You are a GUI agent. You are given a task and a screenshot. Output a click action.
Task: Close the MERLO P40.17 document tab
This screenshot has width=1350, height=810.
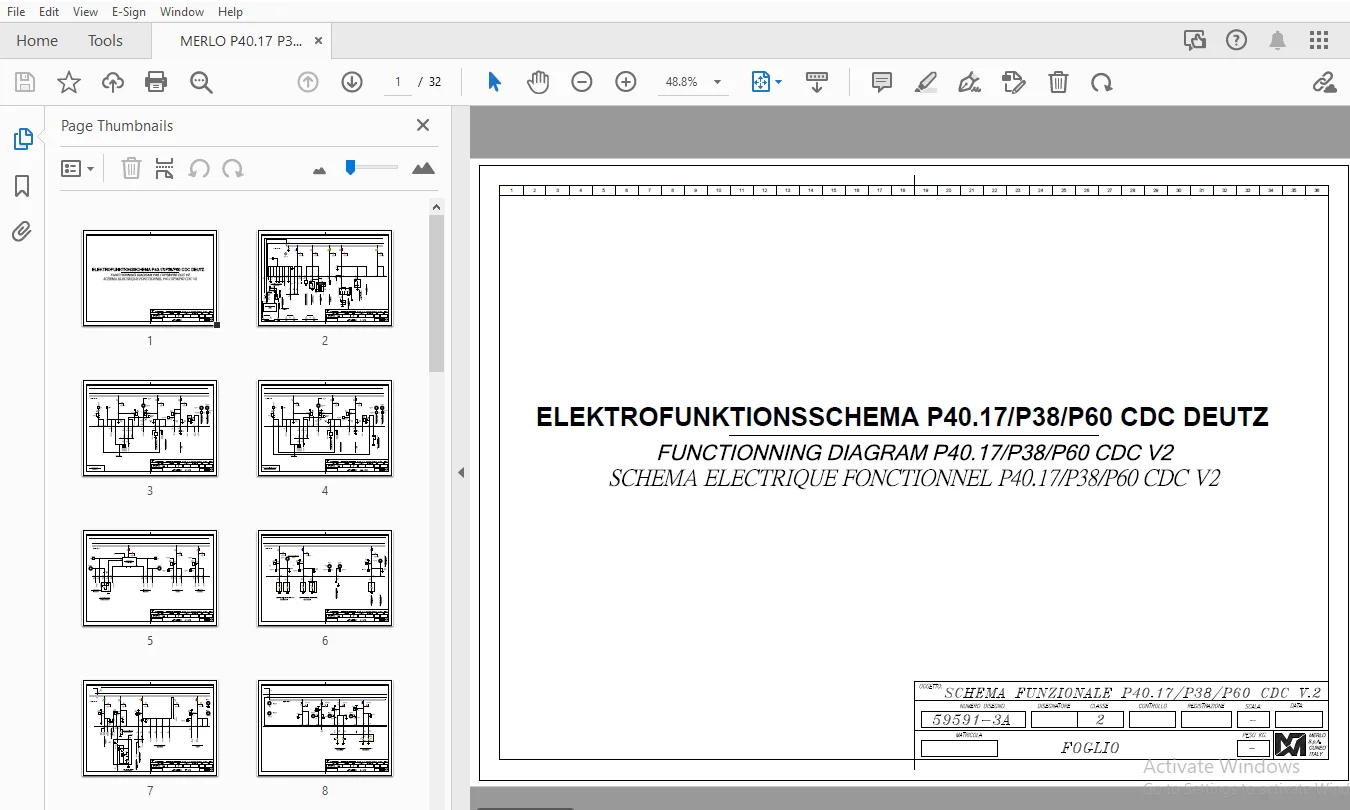coord(319,41)
